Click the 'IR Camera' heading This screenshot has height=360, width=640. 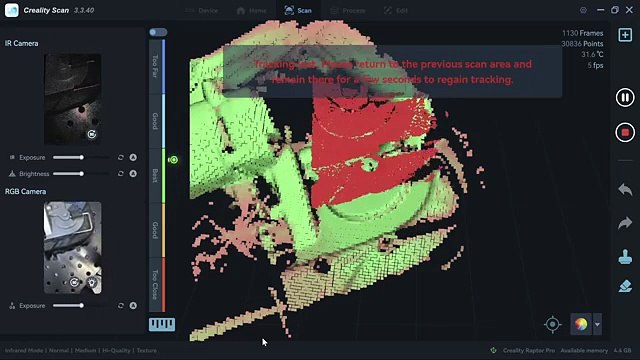click(x=22, y=43)
